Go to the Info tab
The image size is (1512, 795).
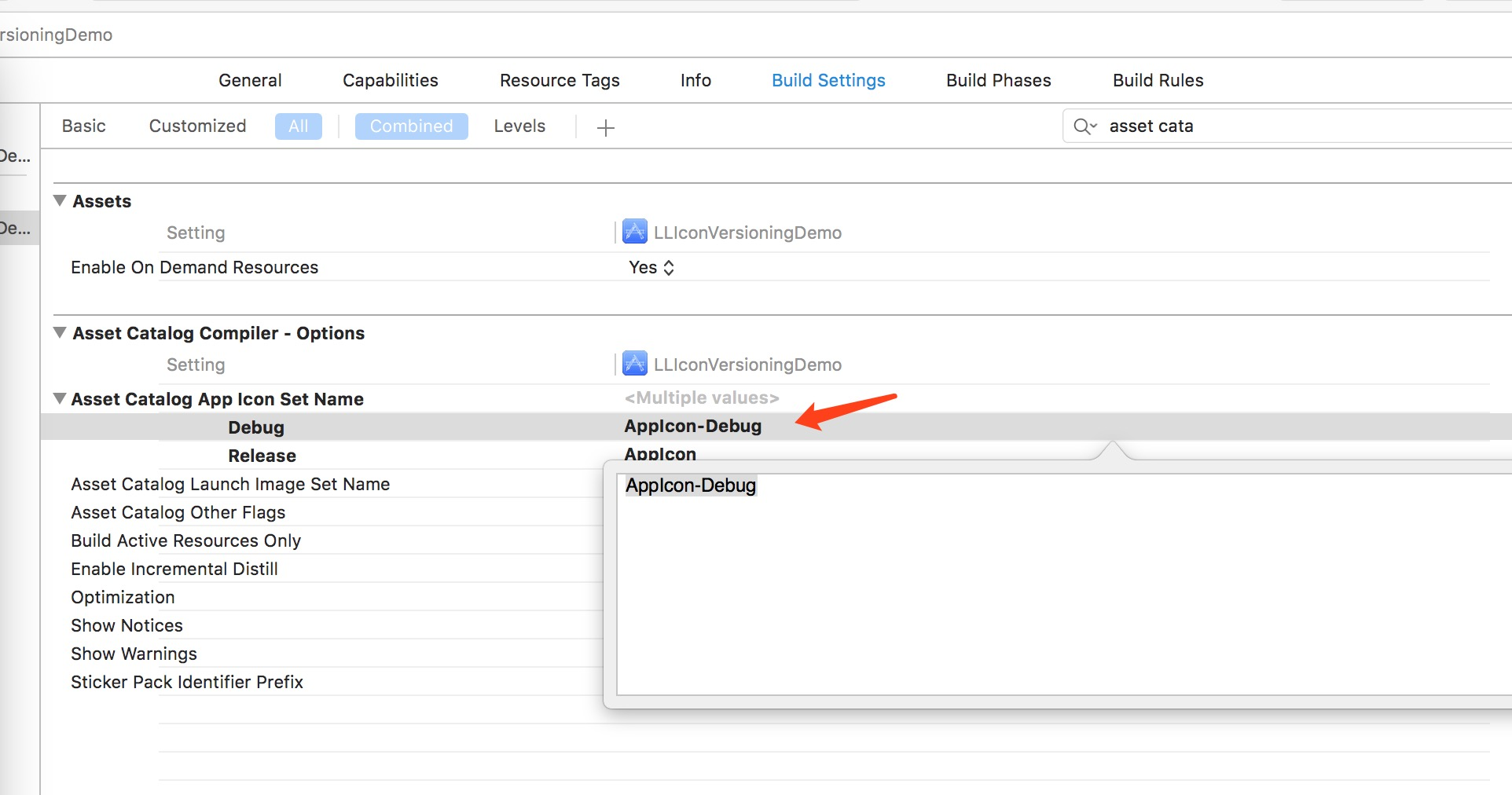click(x=695, y=80)
